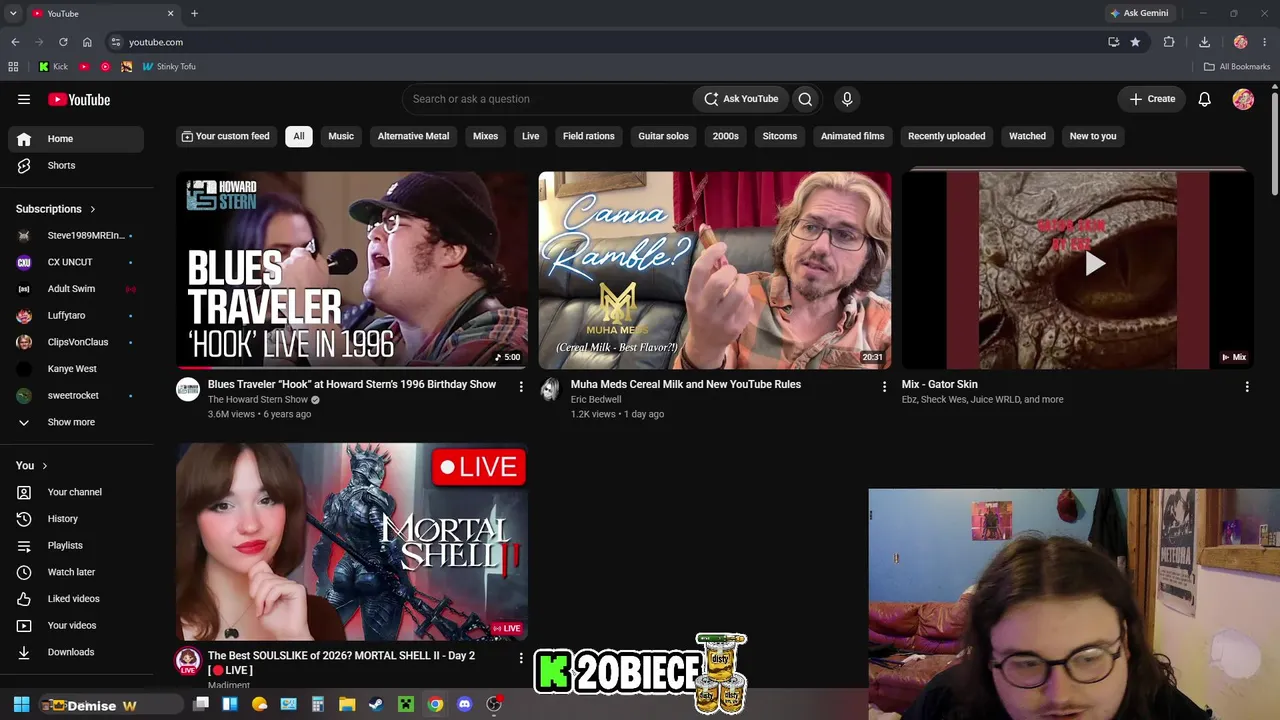Expand the Subscriptions section
The image size is (1280, 720).
56,209
